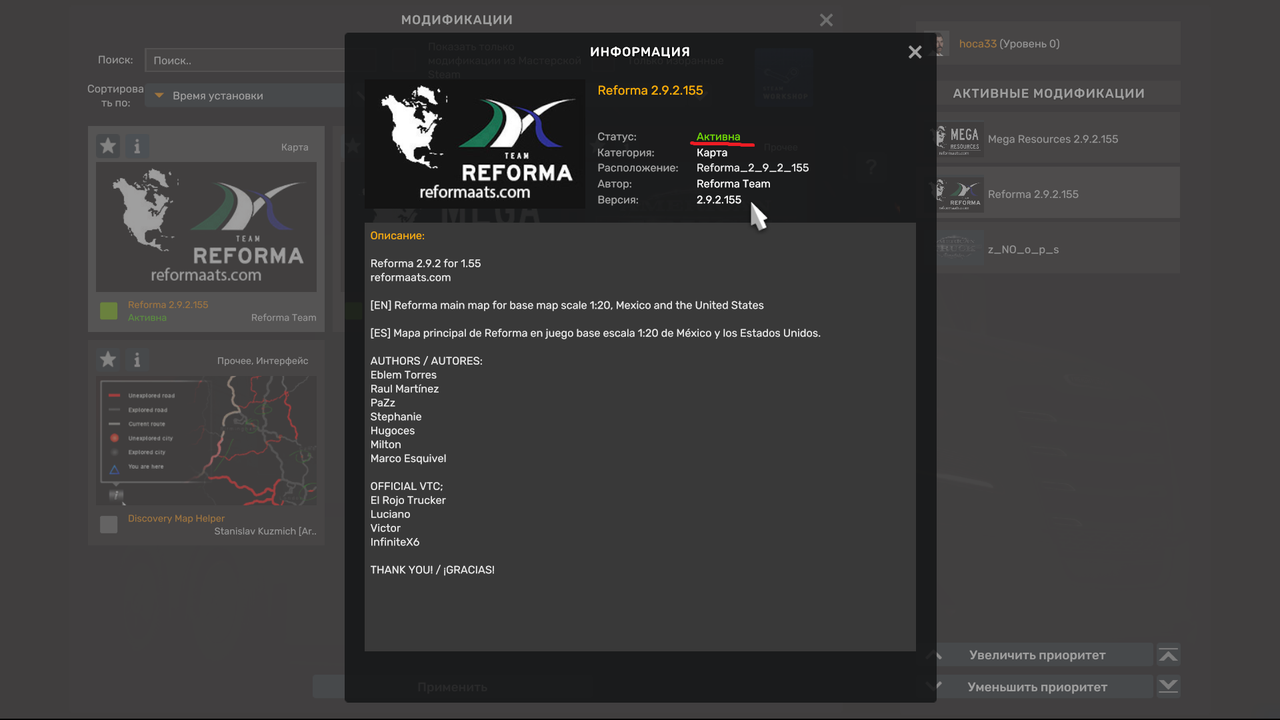Screen dimensions: 1280x720
Task: Click the Reforma_2_9_2_155 location value
Action: (752, 168)
